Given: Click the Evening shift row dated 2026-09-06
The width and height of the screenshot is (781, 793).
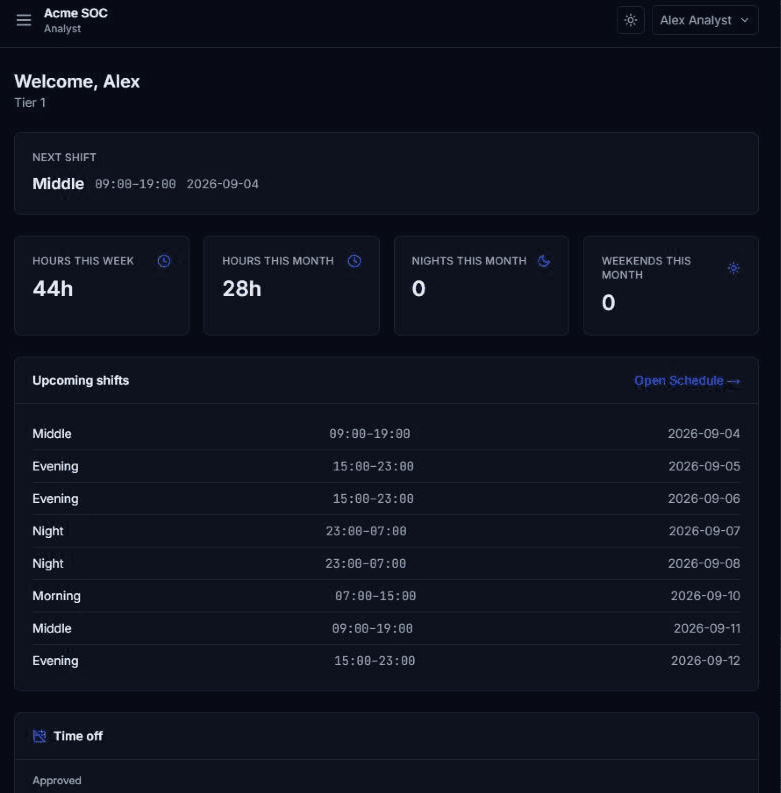Looking at the screenshot, I should coord(386,499).
